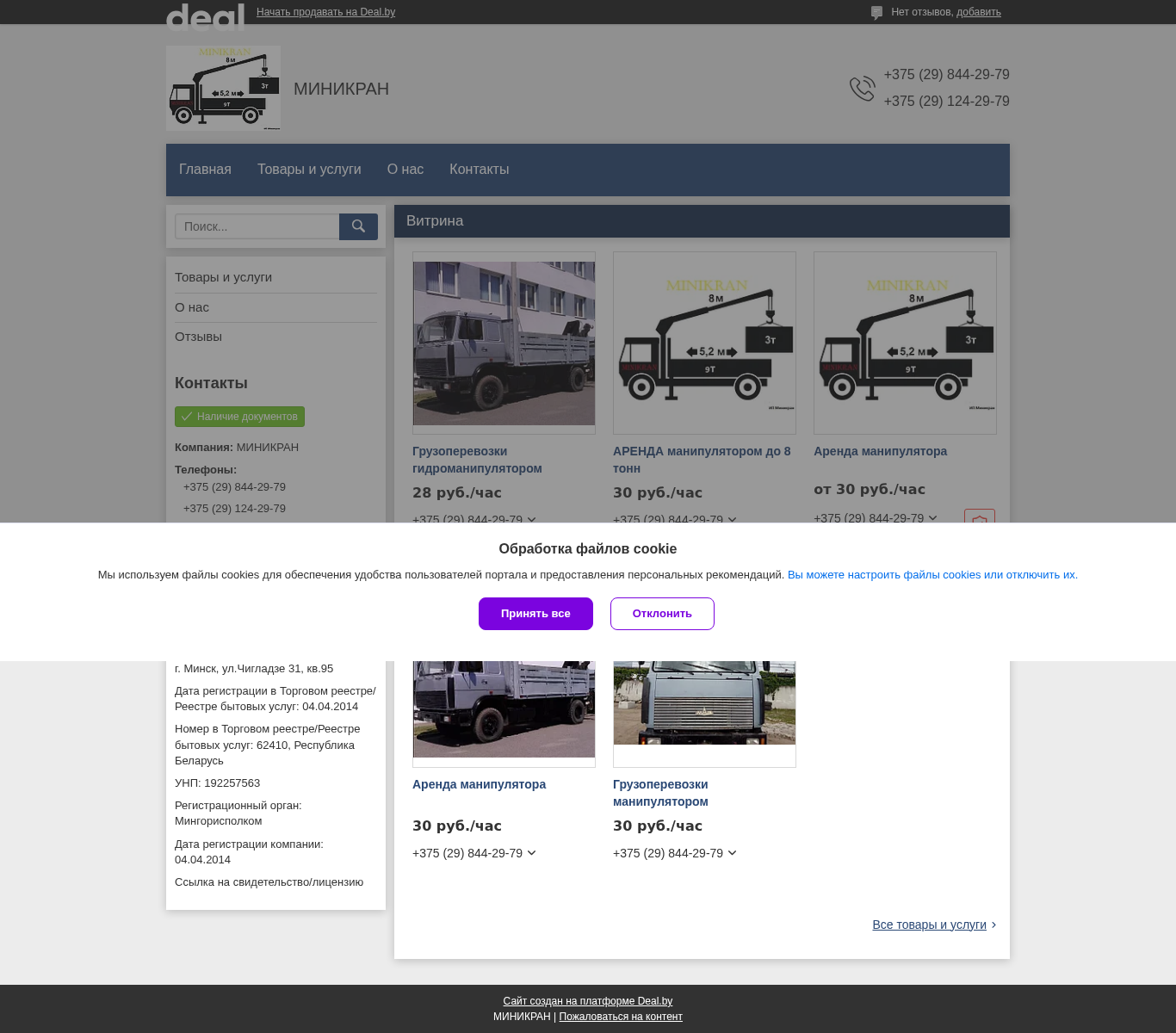Image resolution: width=1176 pixels, height=1033 pixels.
Task: Open О нас in navigation bar
Action: click(405, 170)
